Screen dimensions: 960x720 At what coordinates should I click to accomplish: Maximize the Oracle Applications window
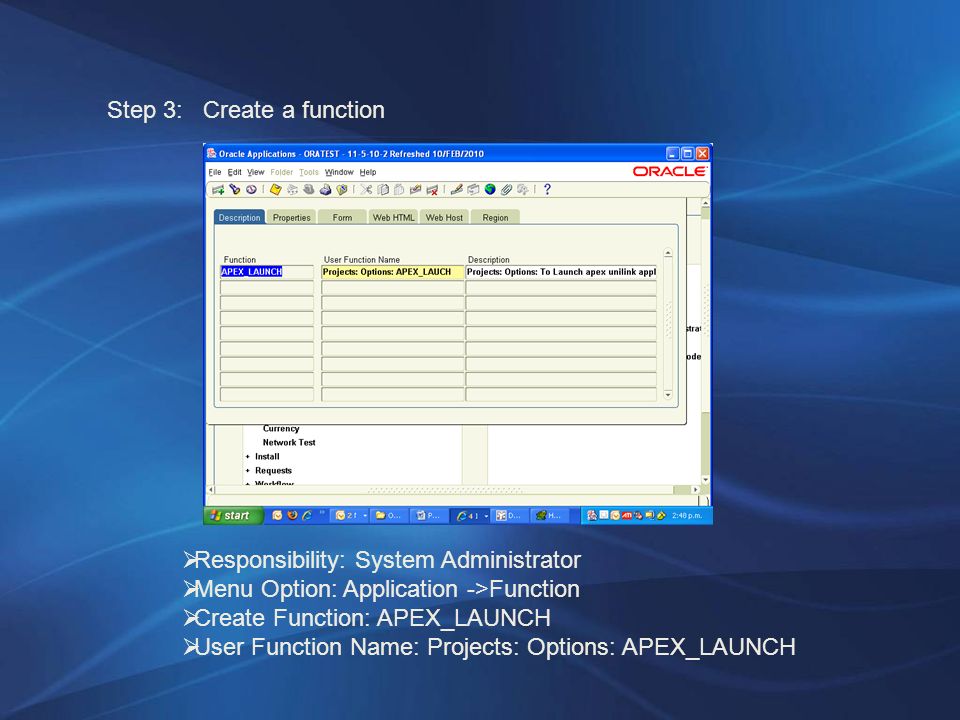click(688, 154)
